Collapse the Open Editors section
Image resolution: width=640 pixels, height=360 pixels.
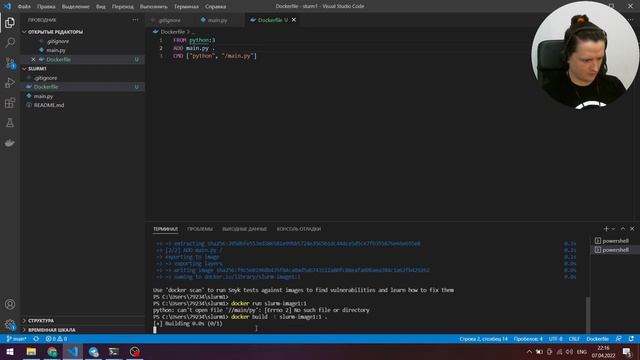click(x=55, y=32)
